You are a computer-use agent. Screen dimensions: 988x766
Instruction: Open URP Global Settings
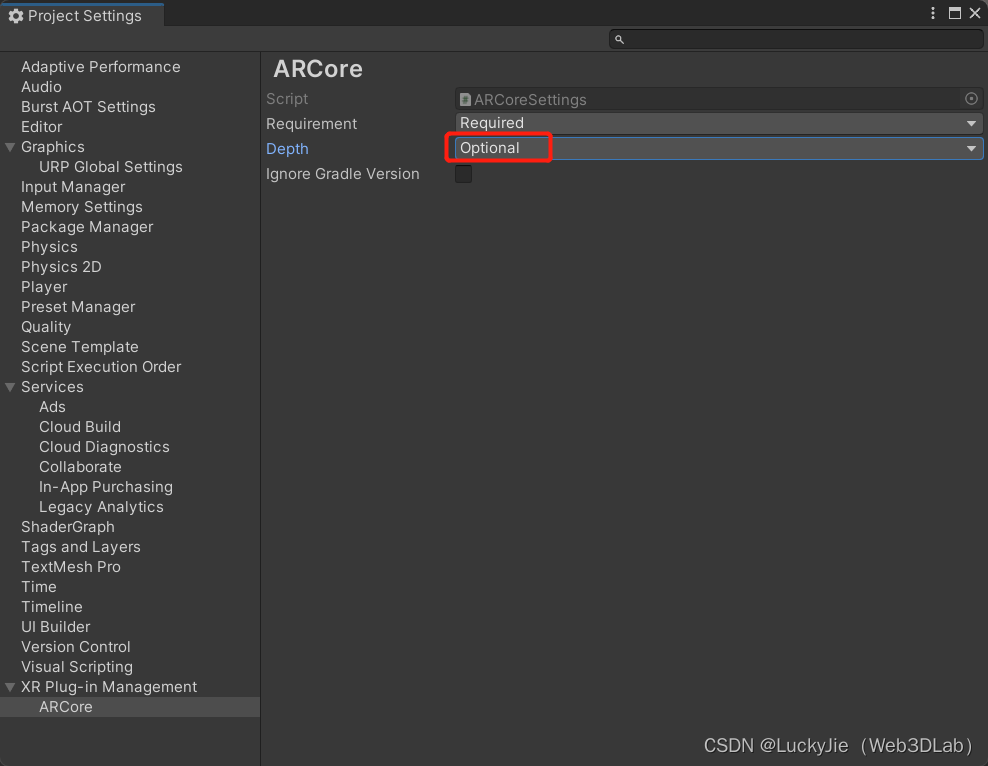(x=111, y=167)
